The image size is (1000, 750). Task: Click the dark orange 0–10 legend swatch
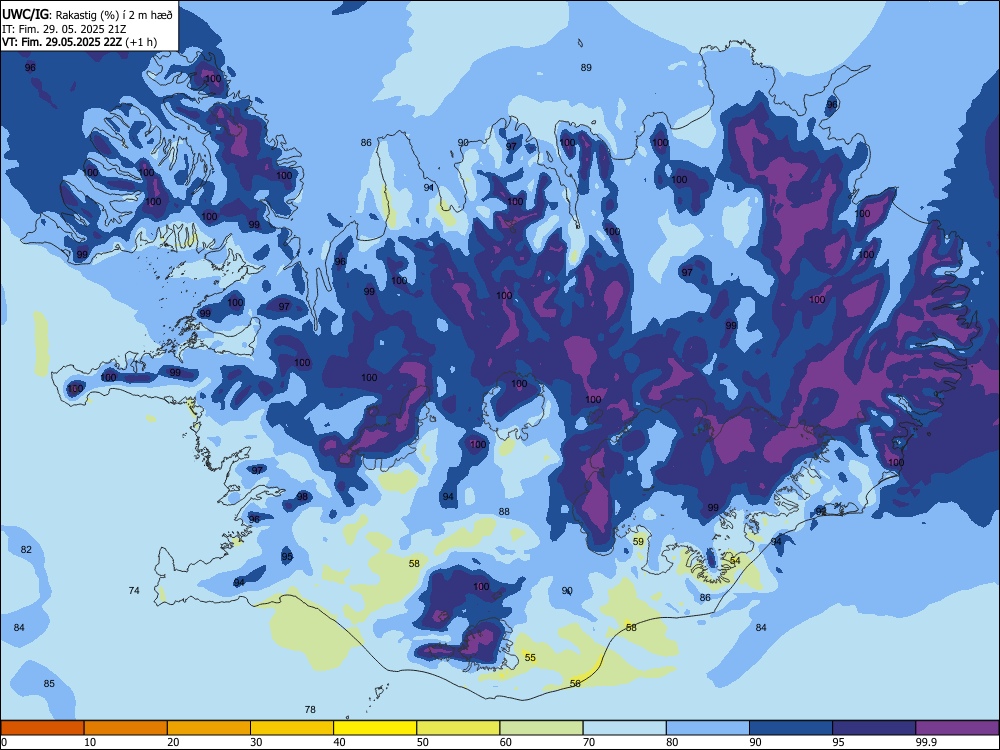[42, 728]
